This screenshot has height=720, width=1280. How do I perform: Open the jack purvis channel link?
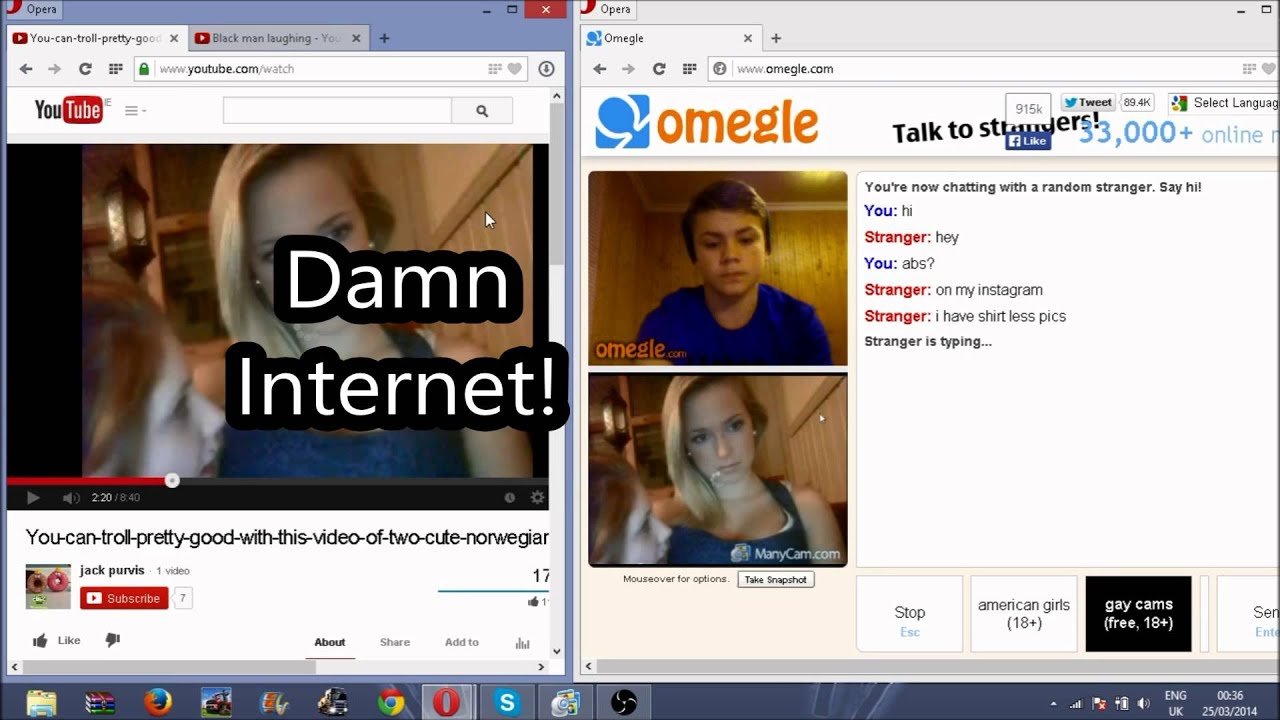point(112,570)
